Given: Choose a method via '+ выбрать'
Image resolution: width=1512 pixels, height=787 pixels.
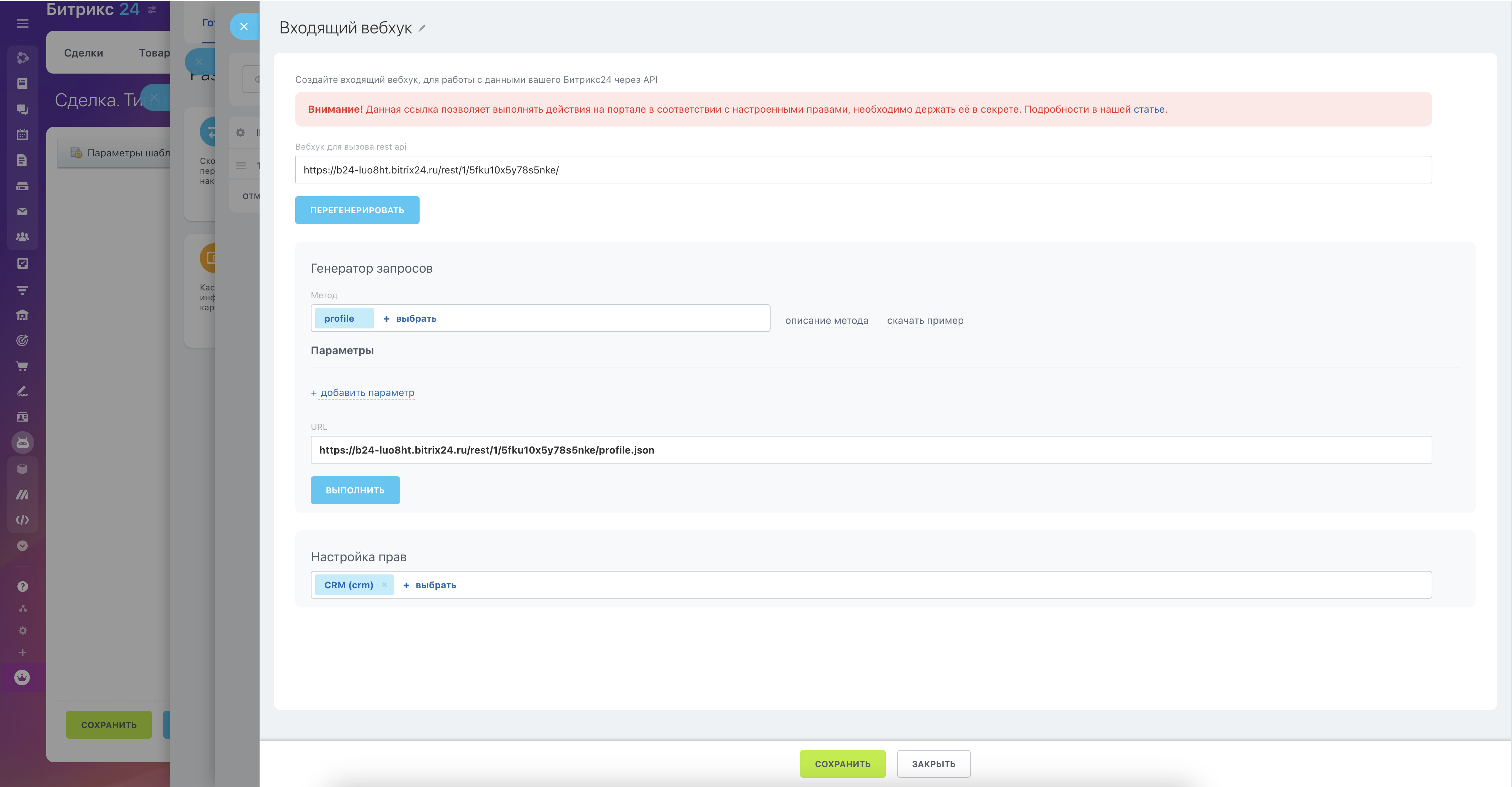Looking at the screenshot, I should (x=410, y=318).
